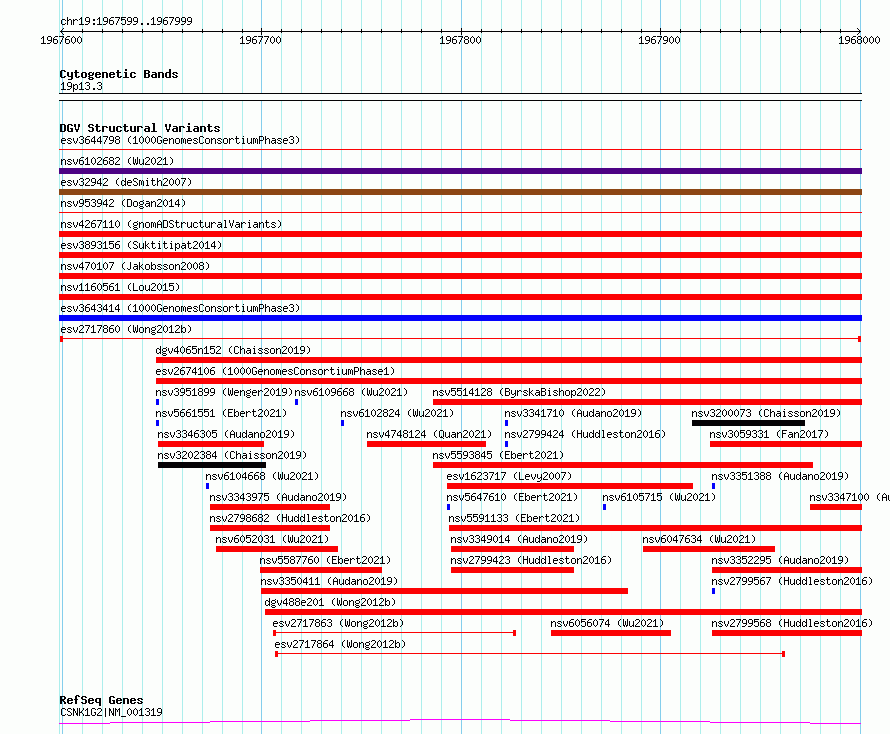The image size is (890, 734).
Task: Click the blue esv3643414 variant bar
Action: click(460, 318)
